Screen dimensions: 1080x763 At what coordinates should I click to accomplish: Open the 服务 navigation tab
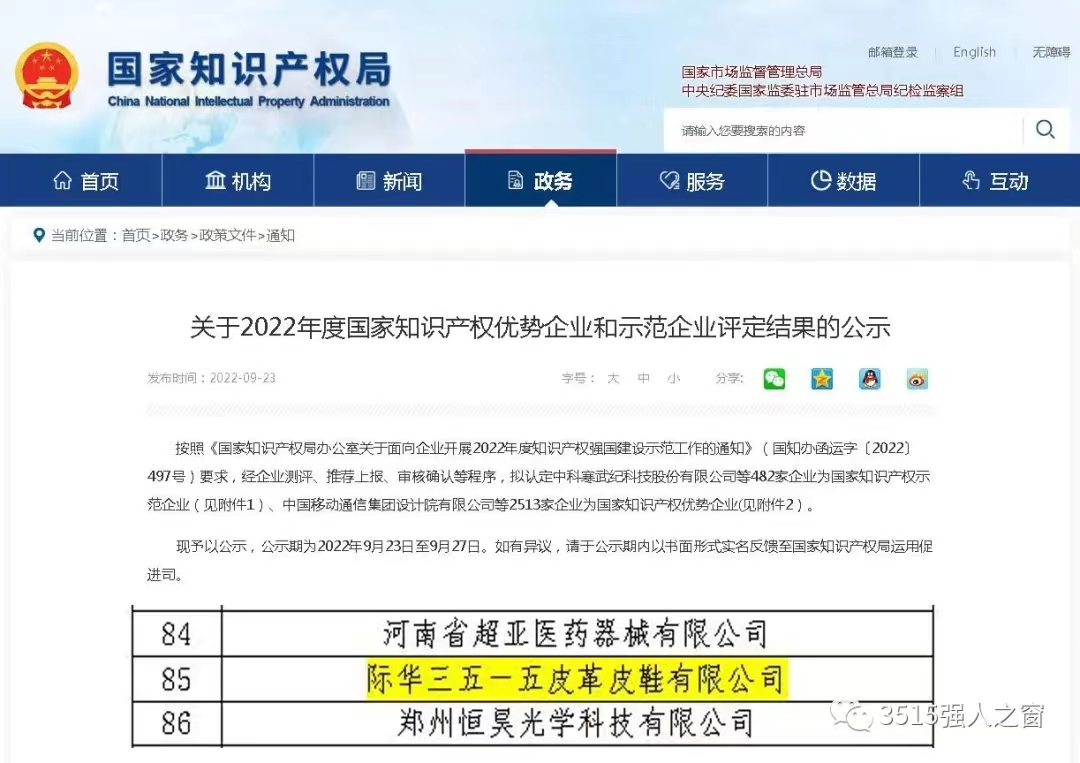[x=692, y=181]
